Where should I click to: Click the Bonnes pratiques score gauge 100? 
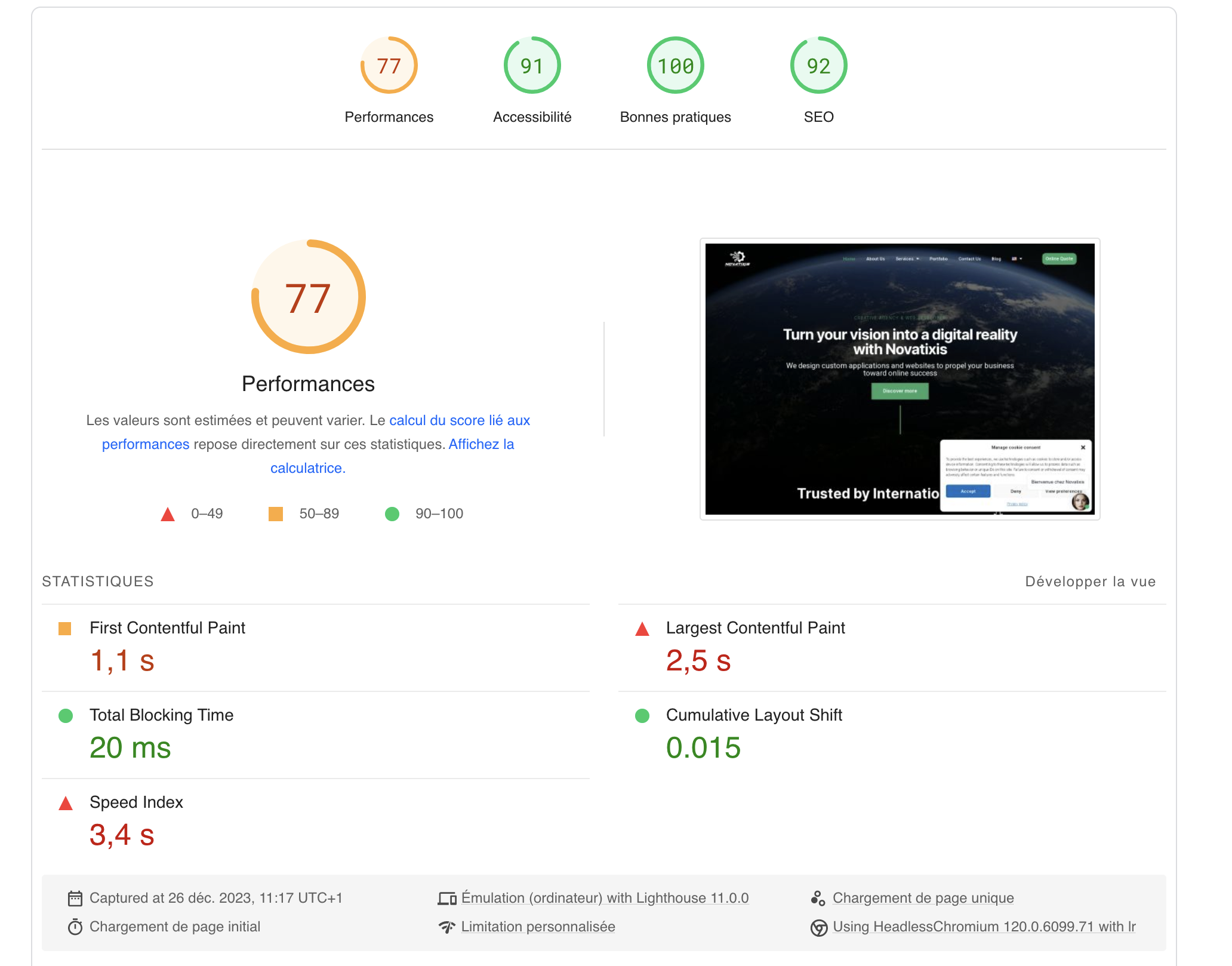pos(675,66)
